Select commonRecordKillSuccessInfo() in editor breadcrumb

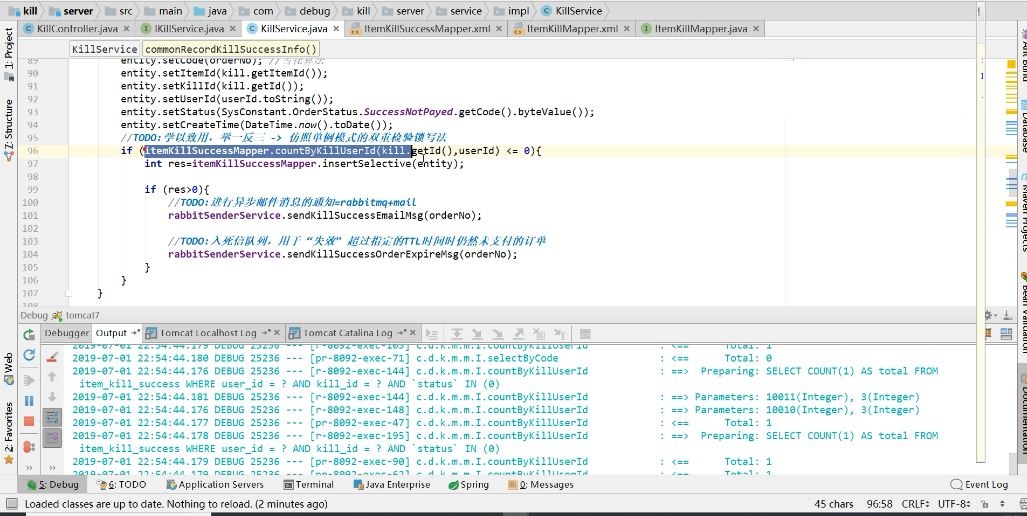[x=230, y=49]
